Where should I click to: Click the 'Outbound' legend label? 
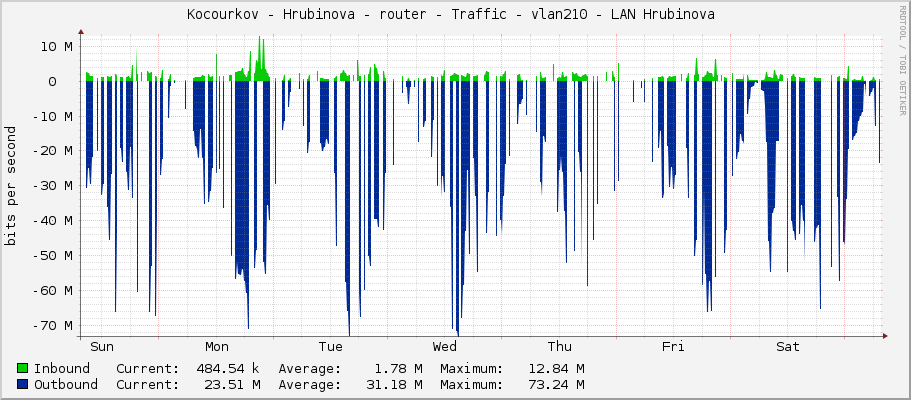pyautogui.click(x=66, y=384)
